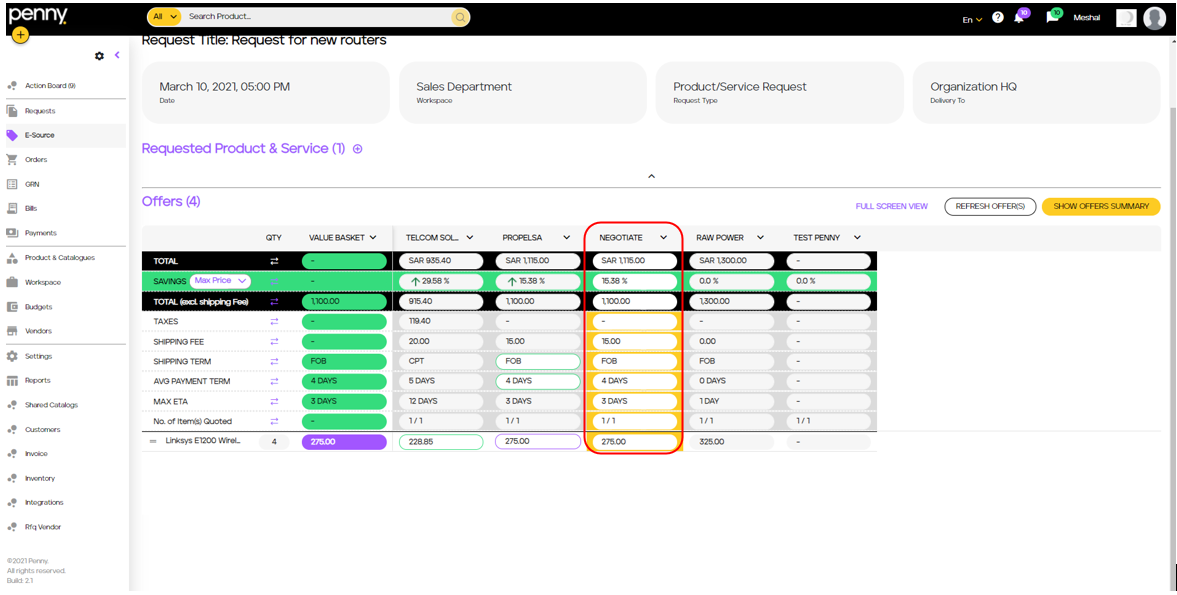The image size is (1177, 595).
Task: Click the user avatar picture
Action: point(1154,18)
